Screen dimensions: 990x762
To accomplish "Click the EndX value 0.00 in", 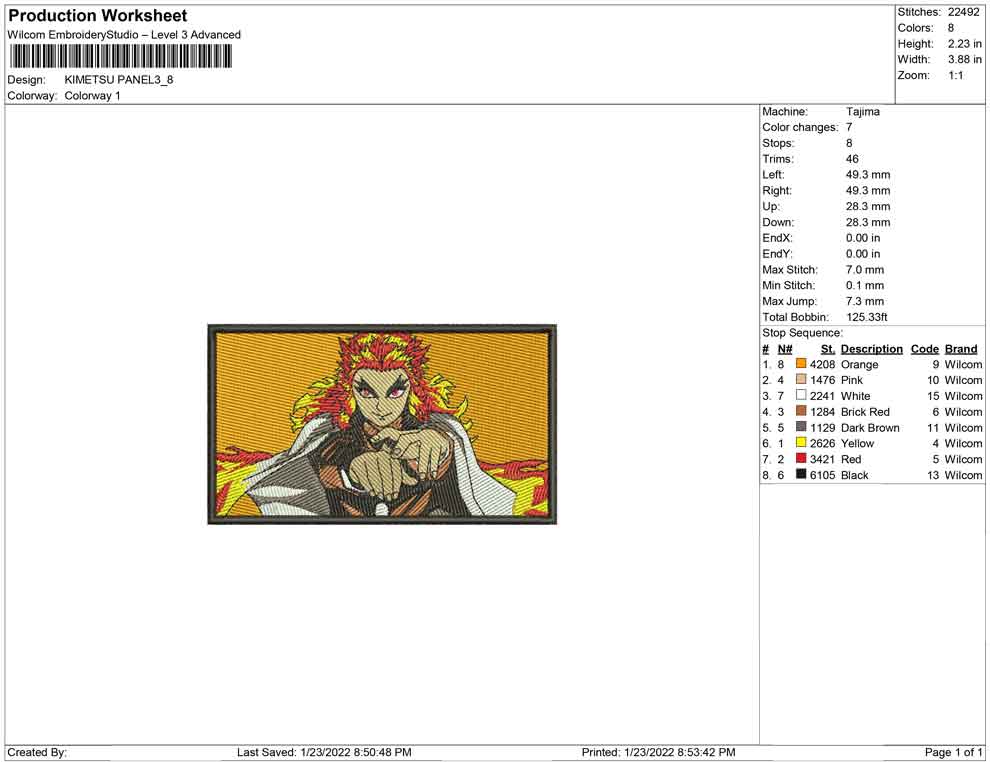I will click(x=862, y=238).
